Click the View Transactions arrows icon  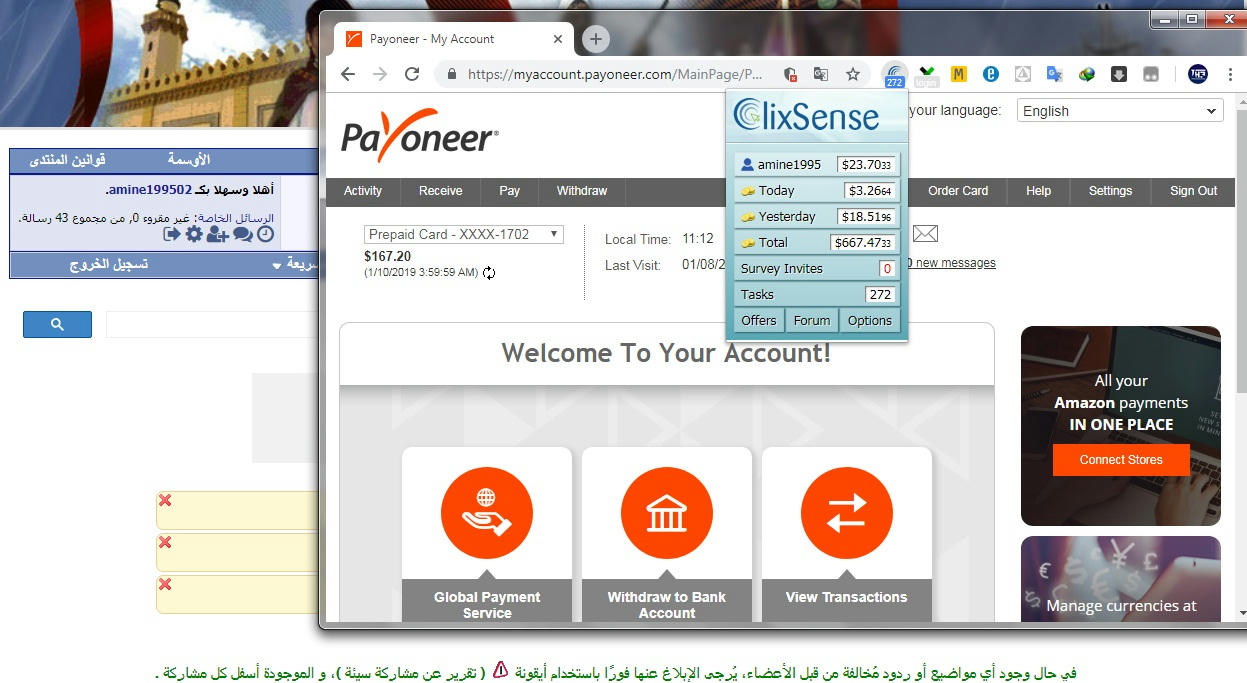[x=847, y=514]
